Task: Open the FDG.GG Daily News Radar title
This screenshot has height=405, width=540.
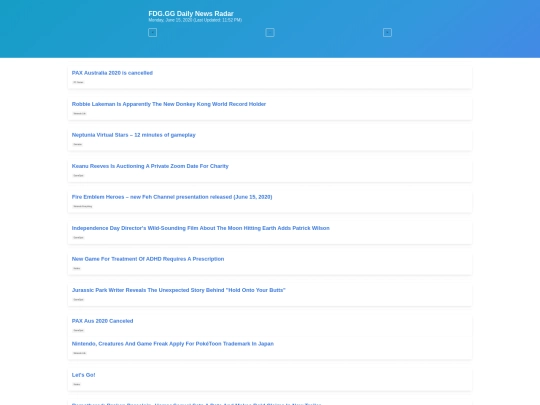Action: click(191, 13)
